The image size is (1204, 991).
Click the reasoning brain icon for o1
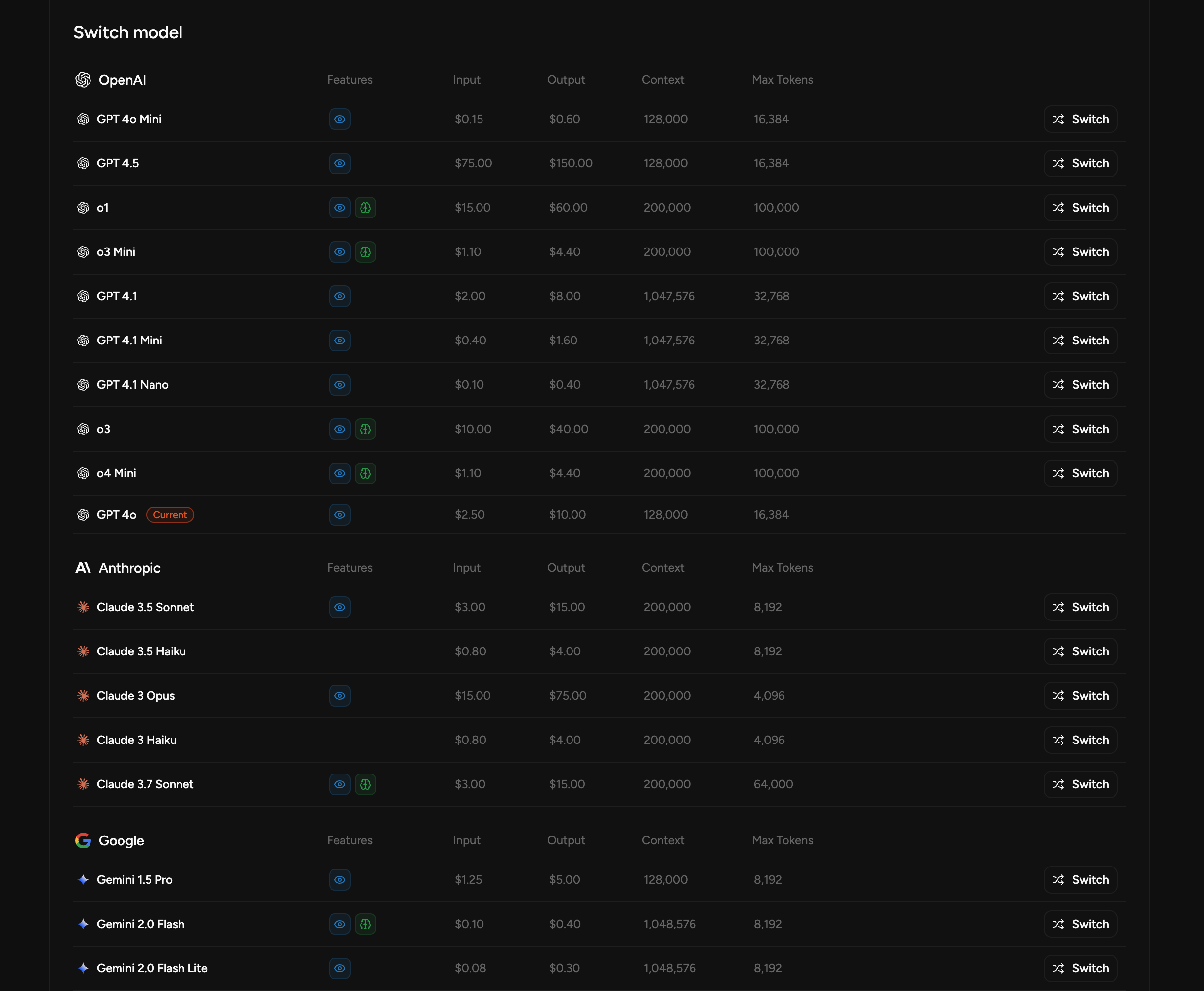[x=365, y=208]
